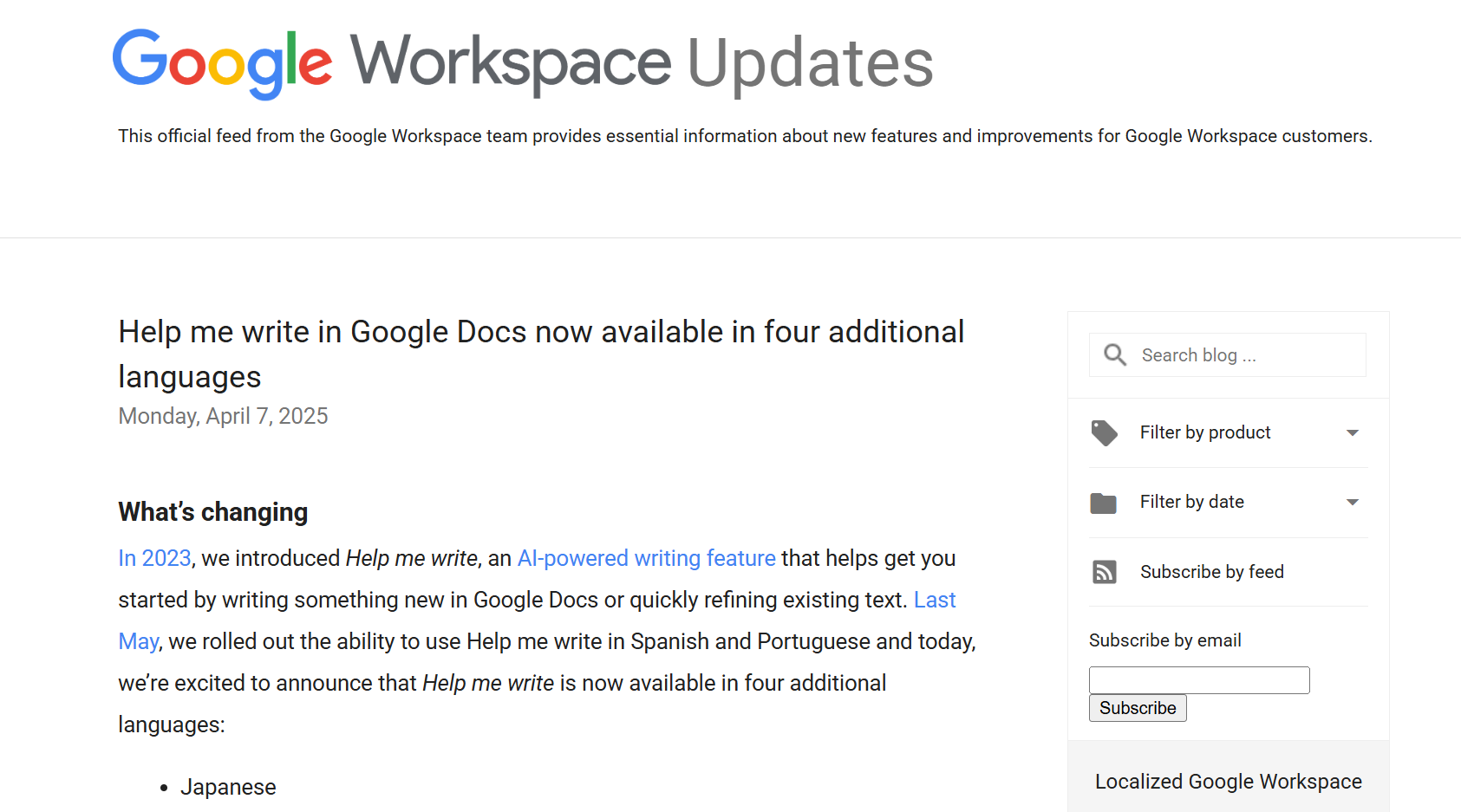1461x812 pixels.
Task: Click the chevron arrow next to Filter by product
Action: pyautogui.click(x=1351, y=432)
